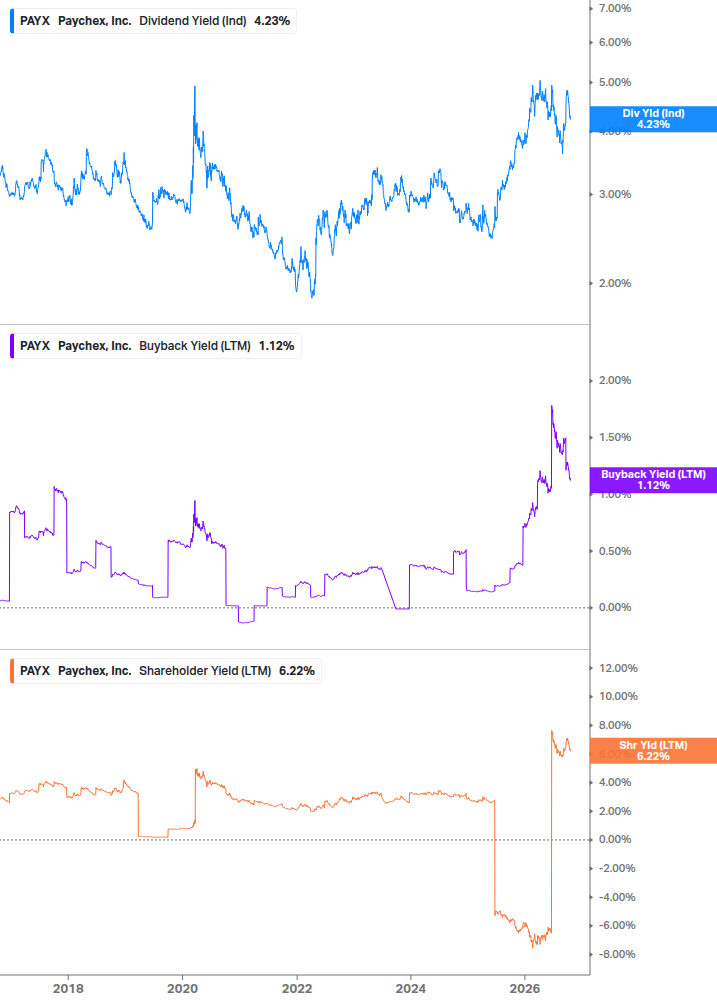Click the 0.50% tick on buyback yield axis

(614, 551)
